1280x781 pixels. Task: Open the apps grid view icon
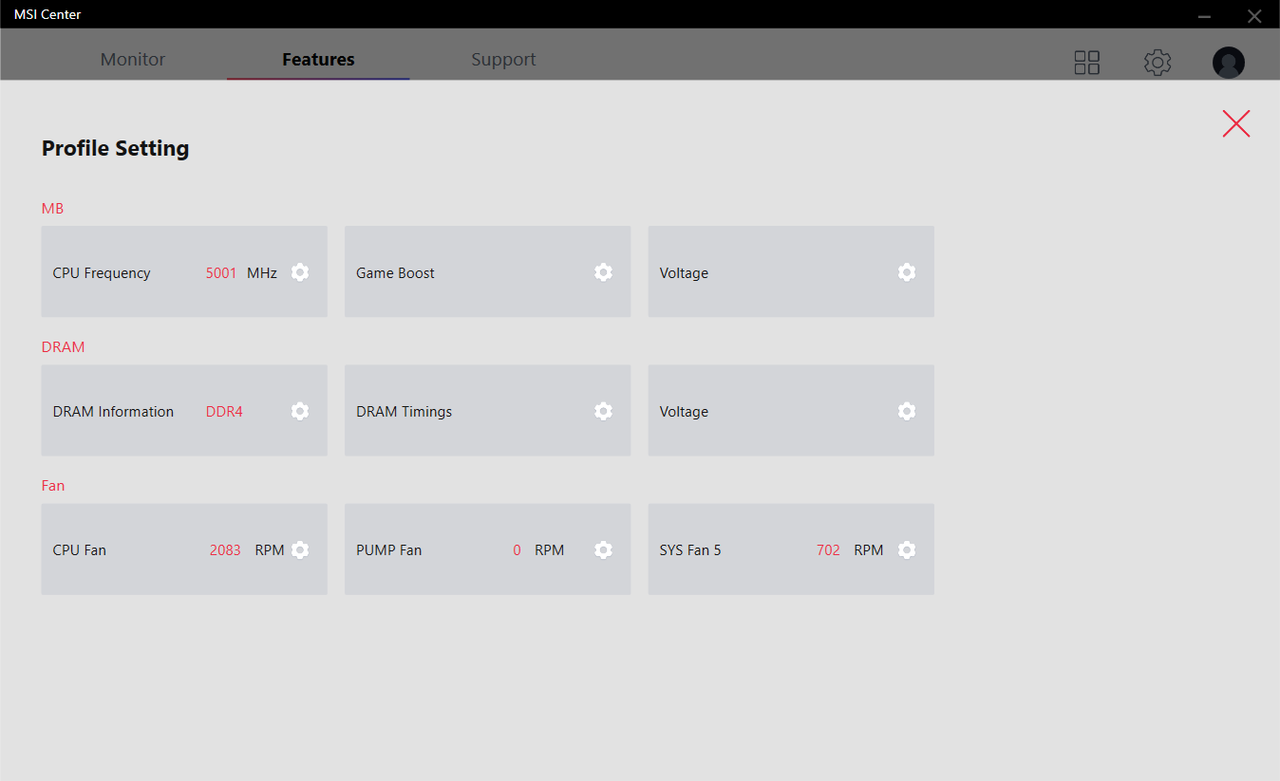1087,63
